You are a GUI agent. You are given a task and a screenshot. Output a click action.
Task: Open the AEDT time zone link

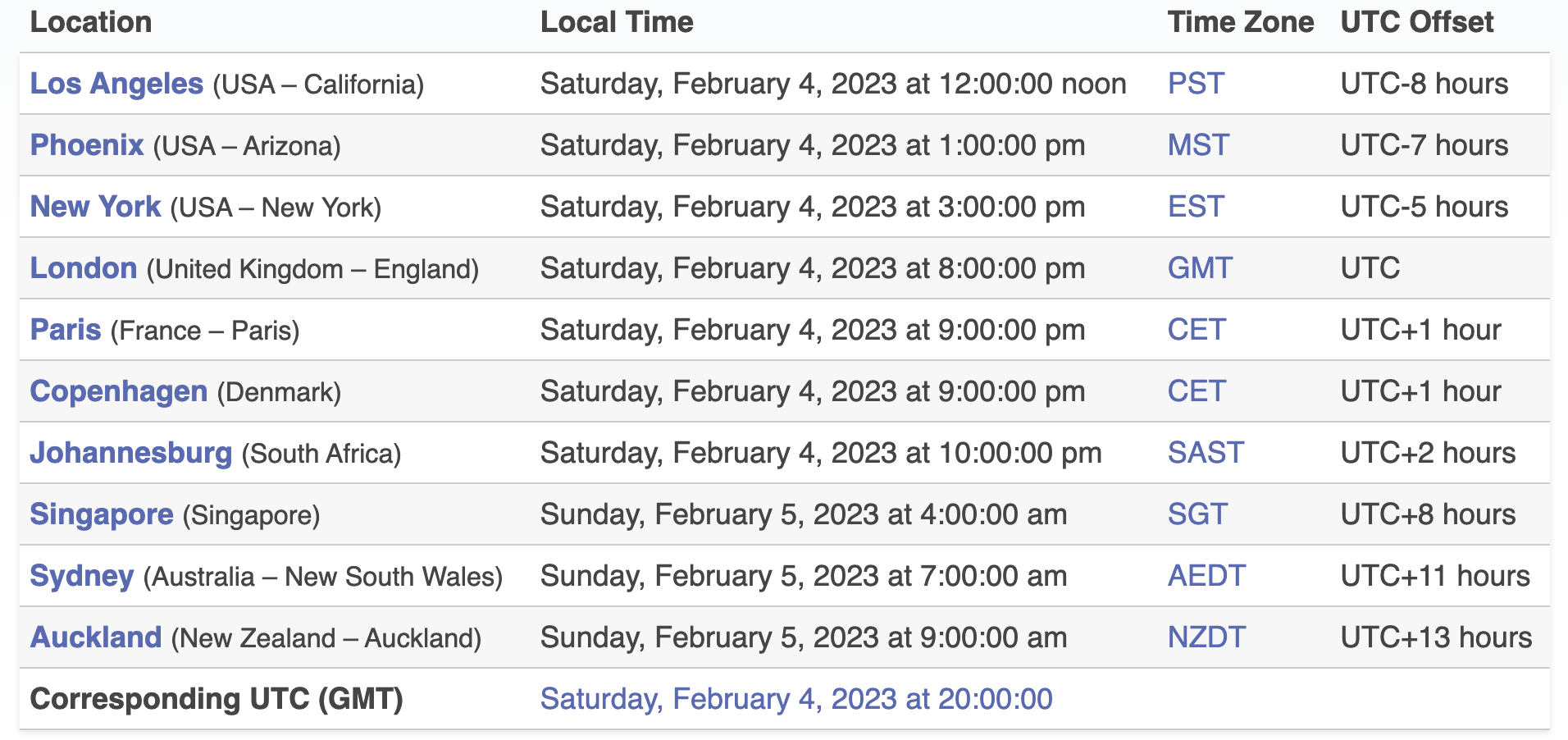[1206, 576]
